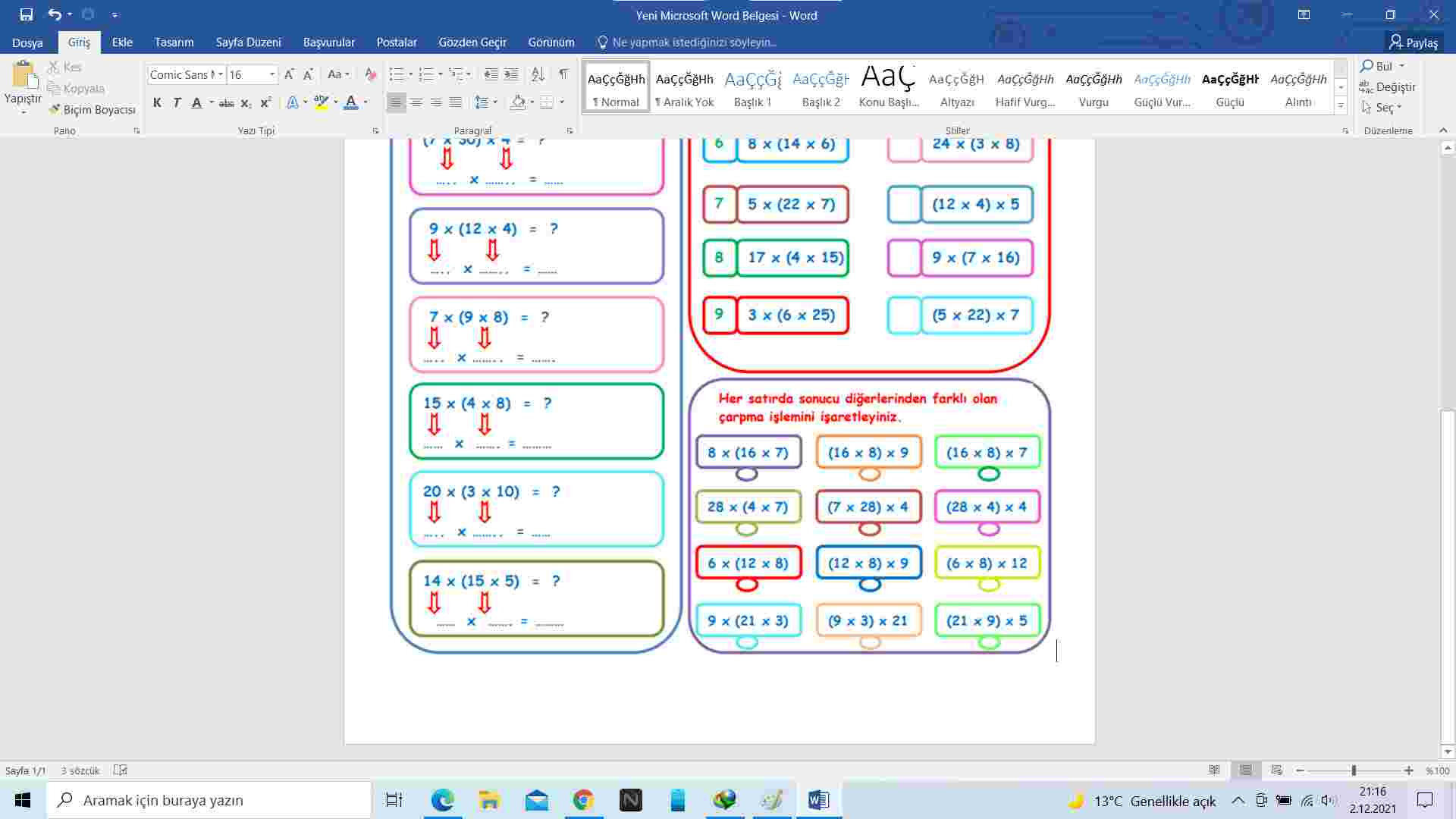Image resolution: width=1456 pixels, height=819 pixels.
Task: Switch to the Ekle ribbon tab
Action: point(122,42)
